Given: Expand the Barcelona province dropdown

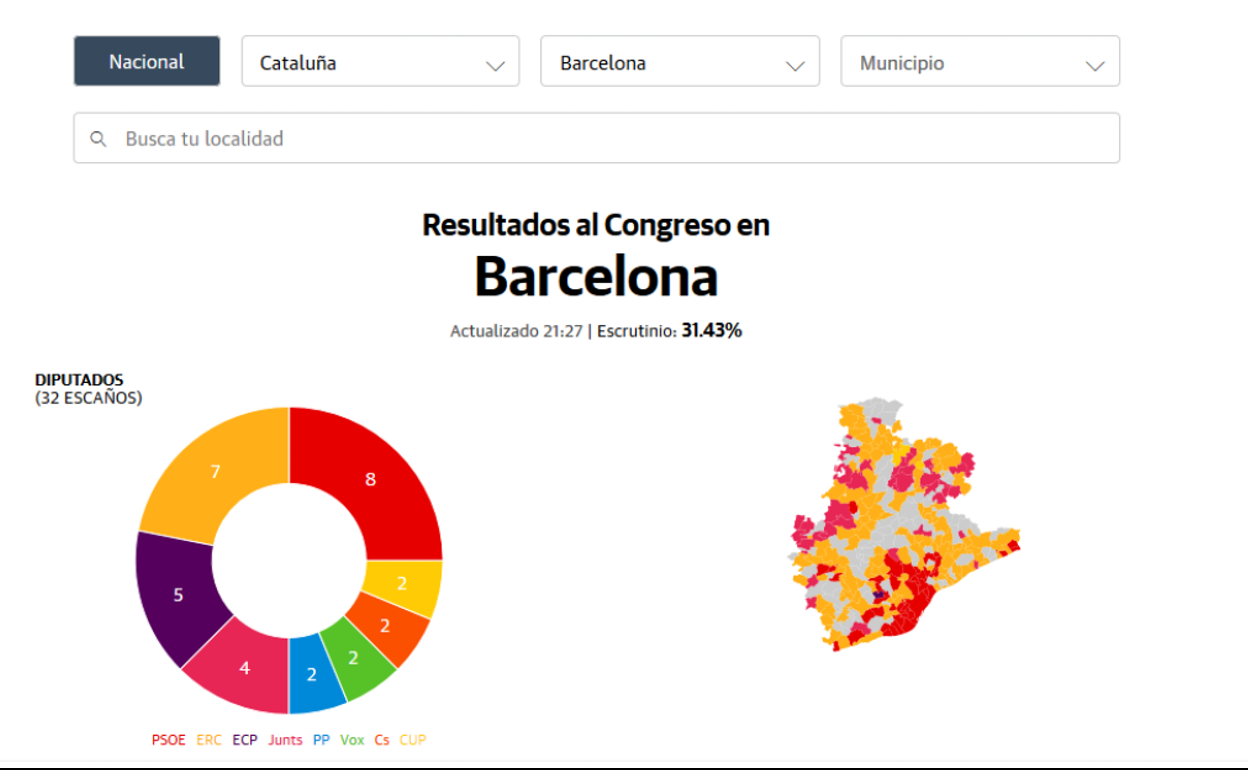Looking at the screenshot, I should (680, 62).
